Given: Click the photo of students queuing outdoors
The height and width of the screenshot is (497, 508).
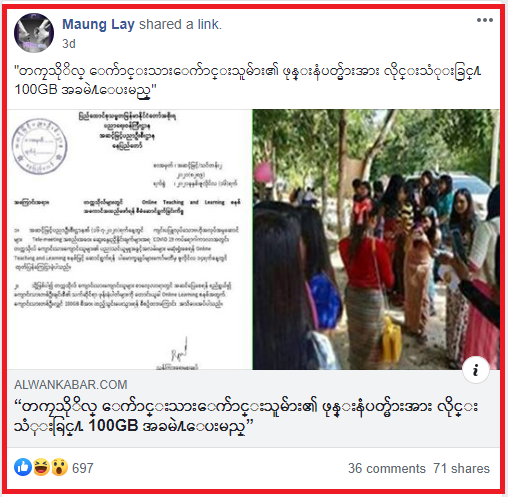Looking at the screenshot, I should [376, 239].
